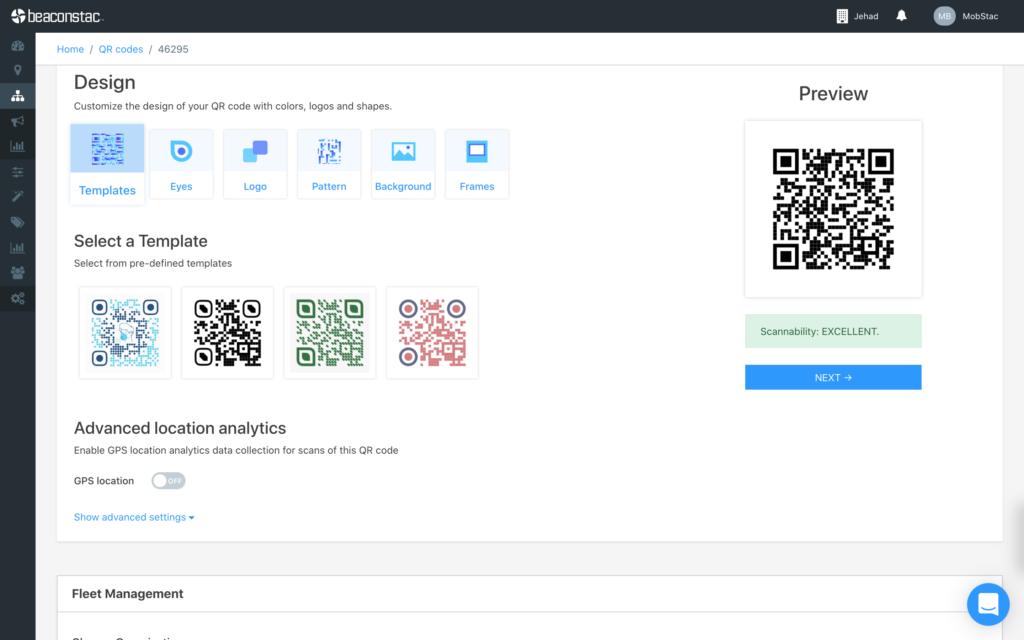Click the NEXT button
1024x640 pixels.
(833, 377)
